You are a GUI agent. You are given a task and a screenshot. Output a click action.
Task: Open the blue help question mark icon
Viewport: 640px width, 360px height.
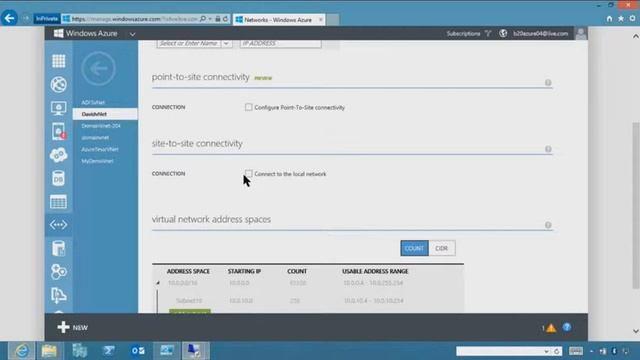567,327
